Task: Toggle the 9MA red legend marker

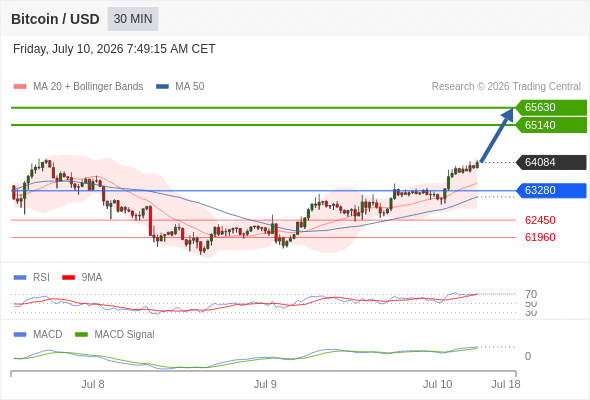Action: (68, 278)
